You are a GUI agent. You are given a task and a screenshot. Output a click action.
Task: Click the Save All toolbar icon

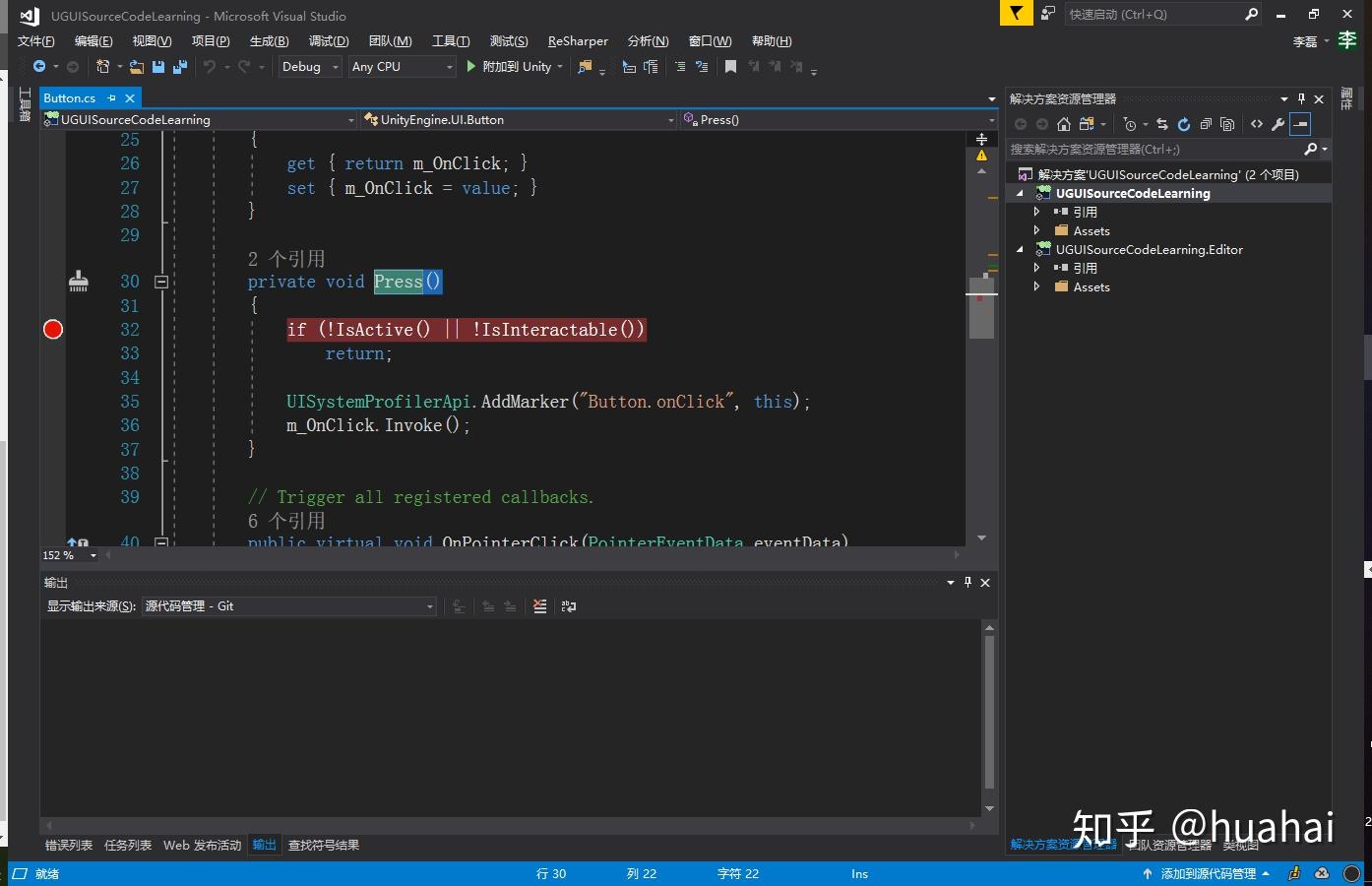(180, 67)
